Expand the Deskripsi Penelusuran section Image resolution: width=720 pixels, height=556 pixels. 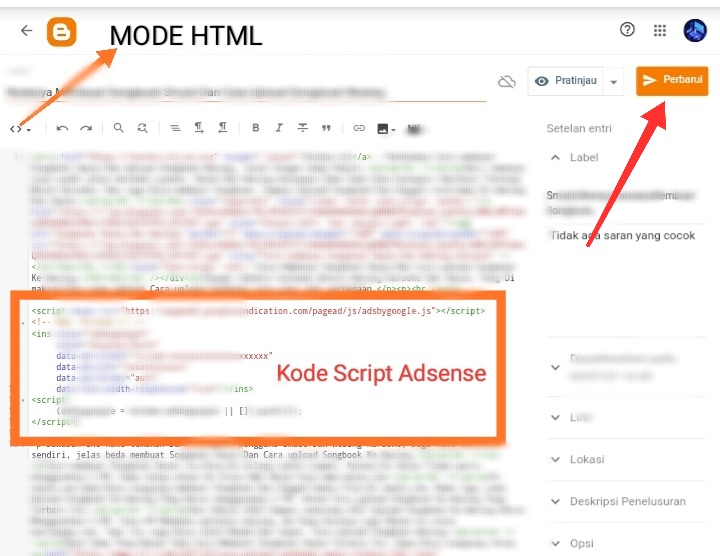pyautogui.click(x=556, y=501)
